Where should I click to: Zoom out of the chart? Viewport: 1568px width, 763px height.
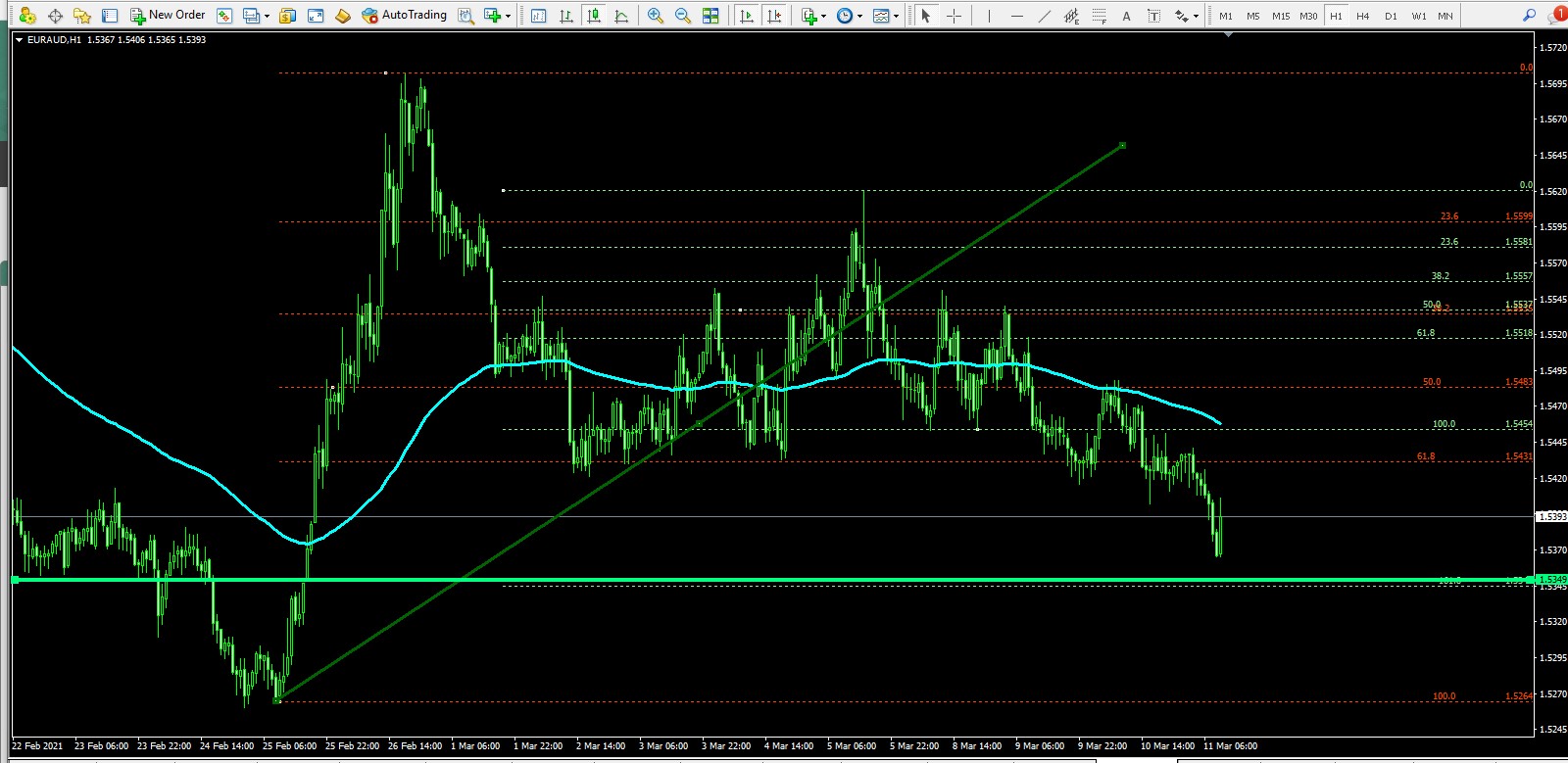[x=683, y=16]
